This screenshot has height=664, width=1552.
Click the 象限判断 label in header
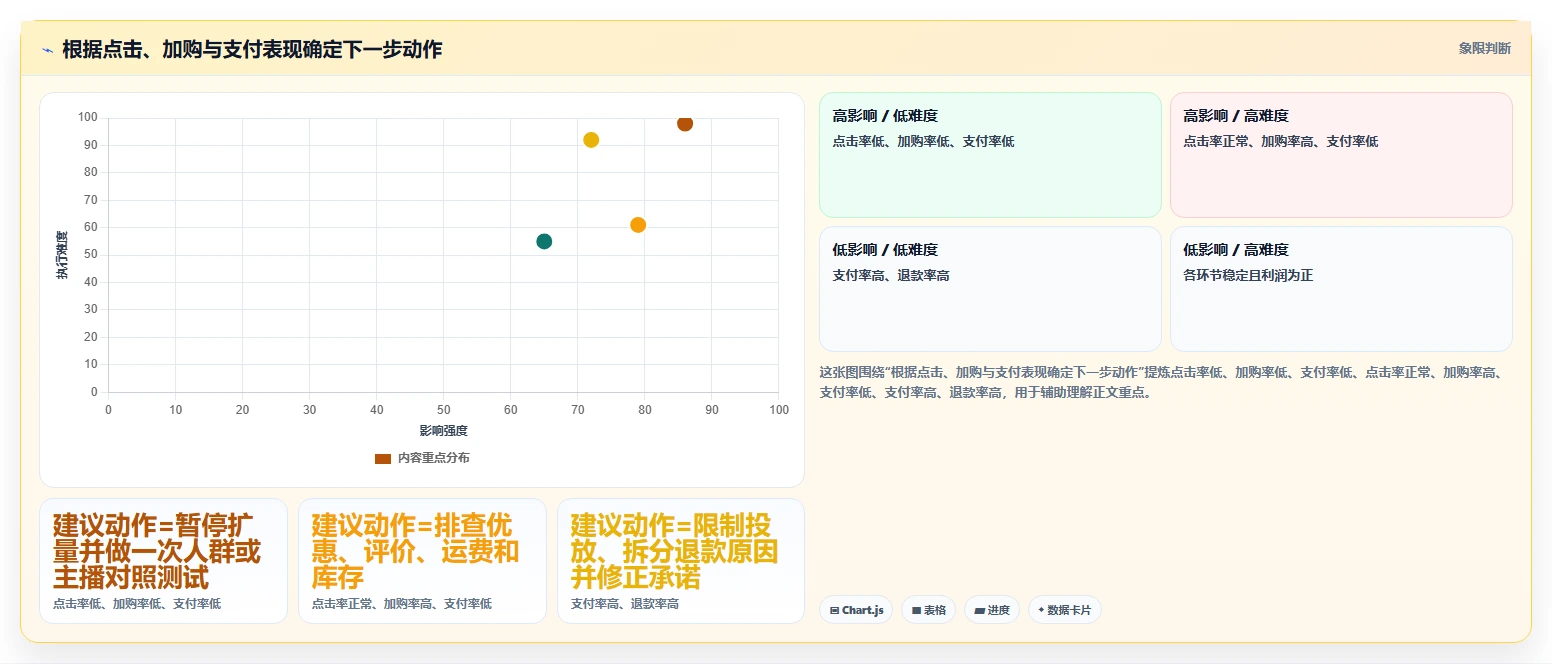click(x=1485, y=48)
